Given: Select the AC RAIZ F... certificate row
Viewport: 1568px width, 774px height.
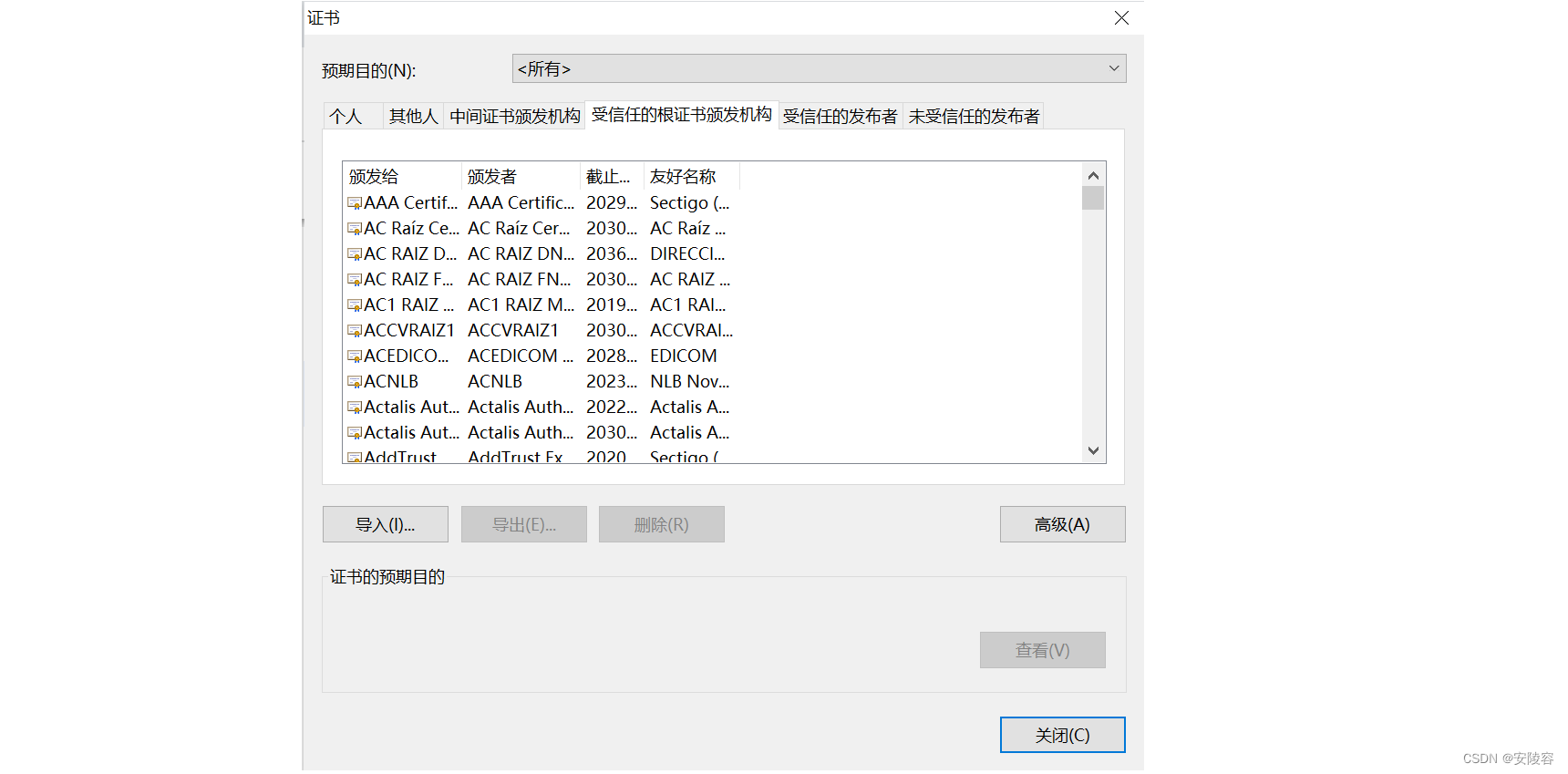Looking at the screenshot, I should 542,279.
